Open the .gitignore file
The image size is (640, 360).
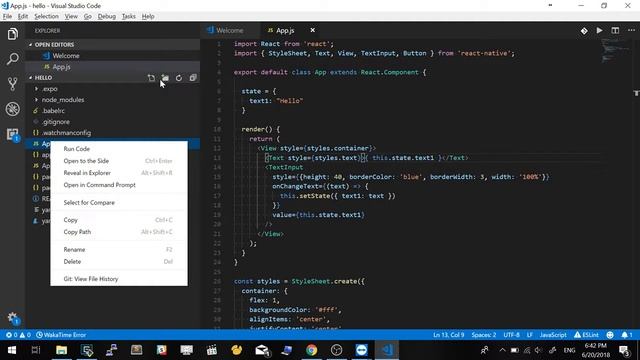click(x=113, y=122)
